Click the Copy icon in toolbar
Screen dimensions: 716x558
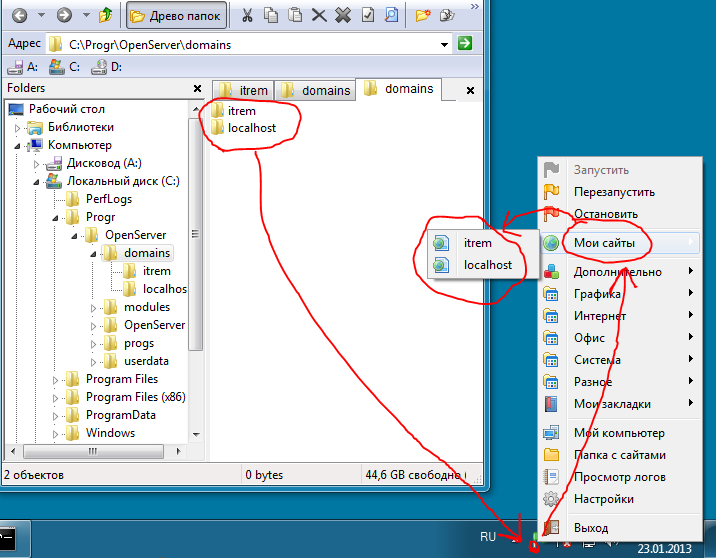[271, 16]
